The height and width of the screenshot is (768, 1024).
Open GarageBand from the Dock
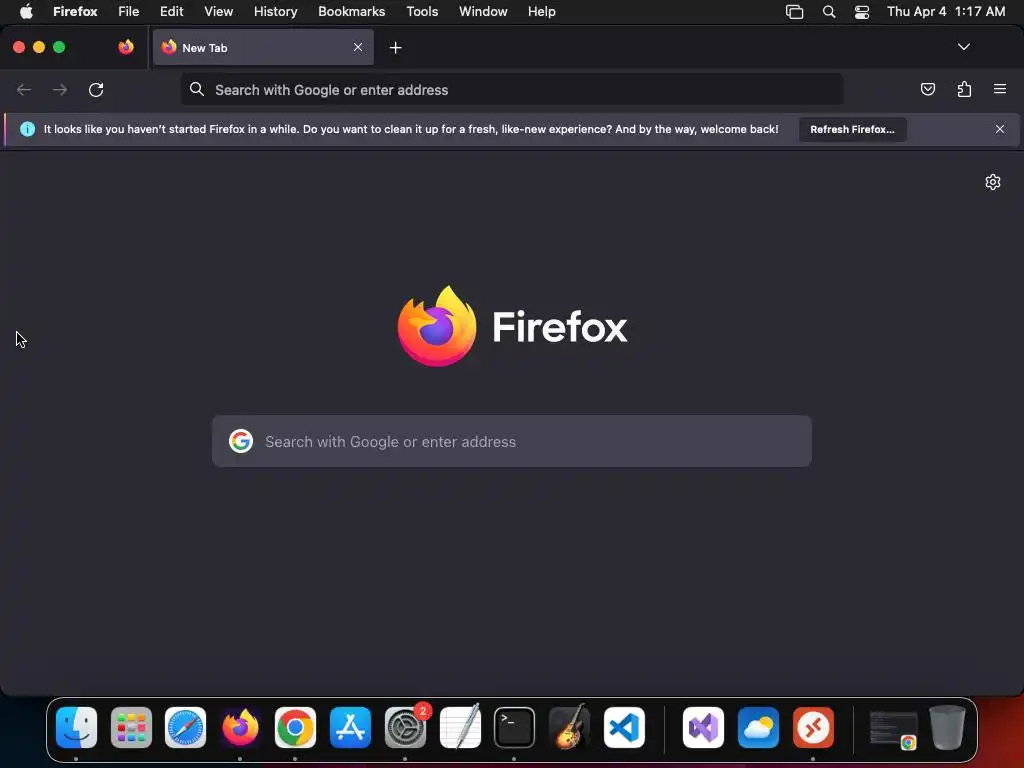coord(569,727)
